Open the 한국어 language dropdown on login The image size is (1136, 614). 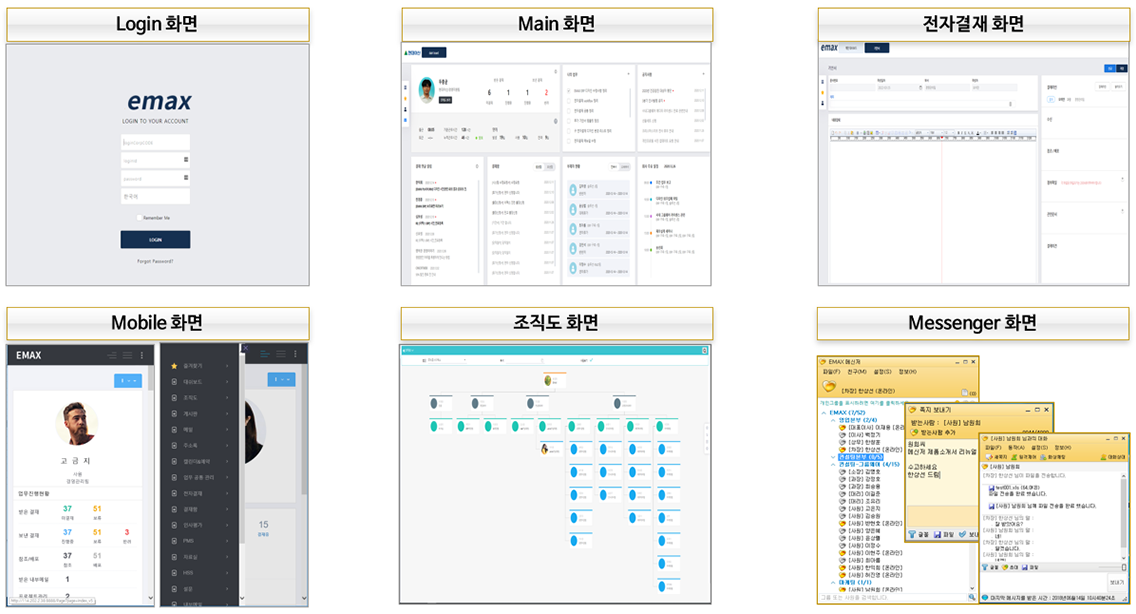155,196
